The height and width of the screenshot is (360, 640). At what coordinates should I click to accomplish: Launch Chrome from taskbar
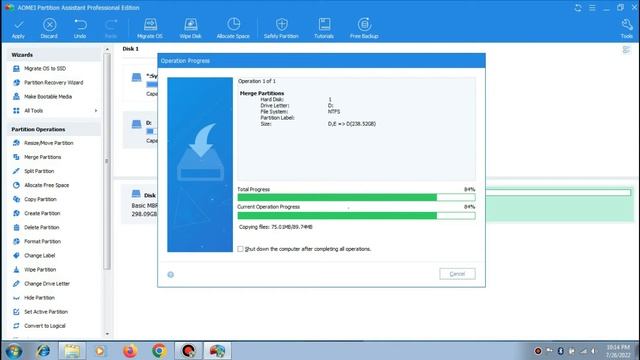point(159,351)
